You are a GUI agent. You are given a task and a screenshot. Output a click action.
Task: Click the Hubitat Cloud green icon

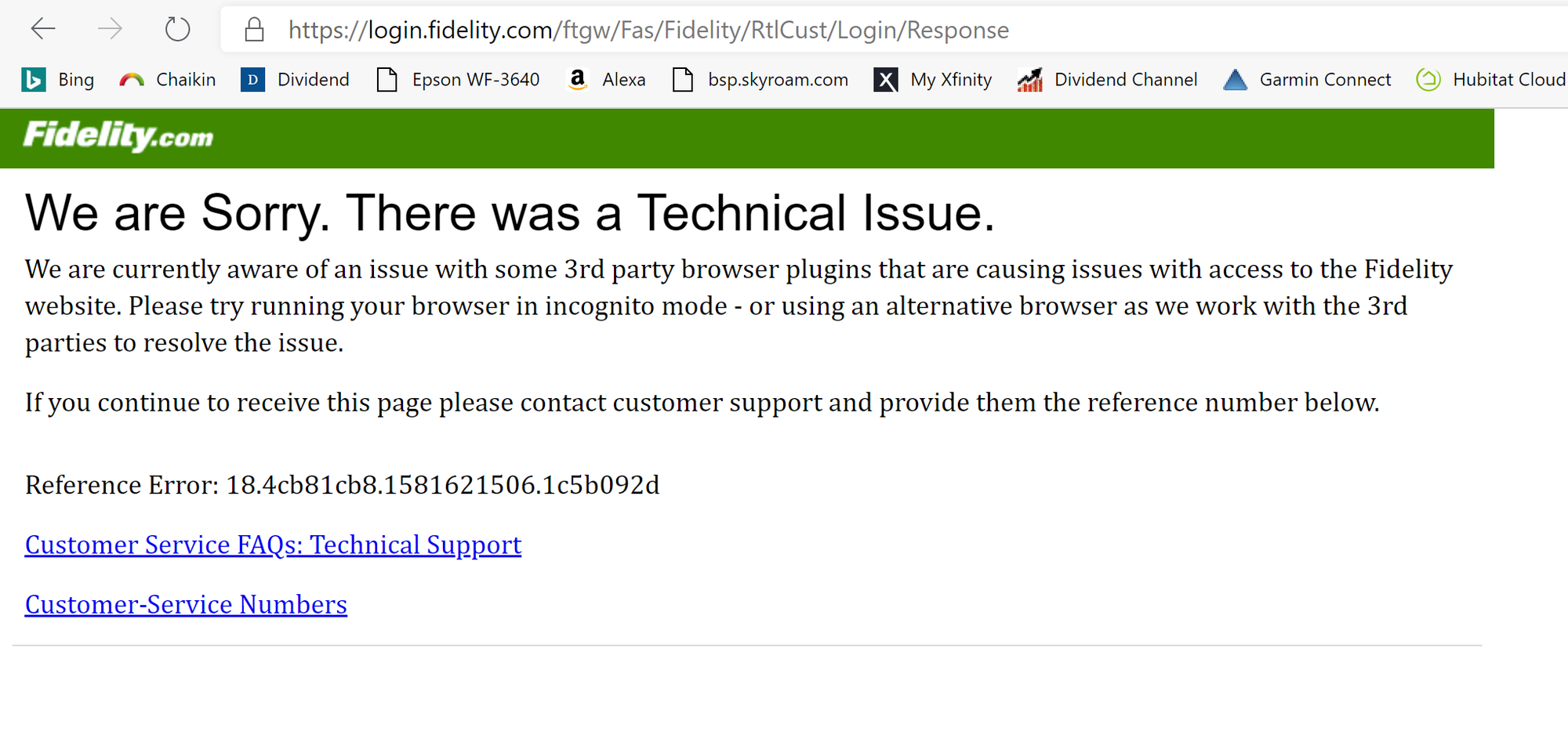(x=1428, y=80)
